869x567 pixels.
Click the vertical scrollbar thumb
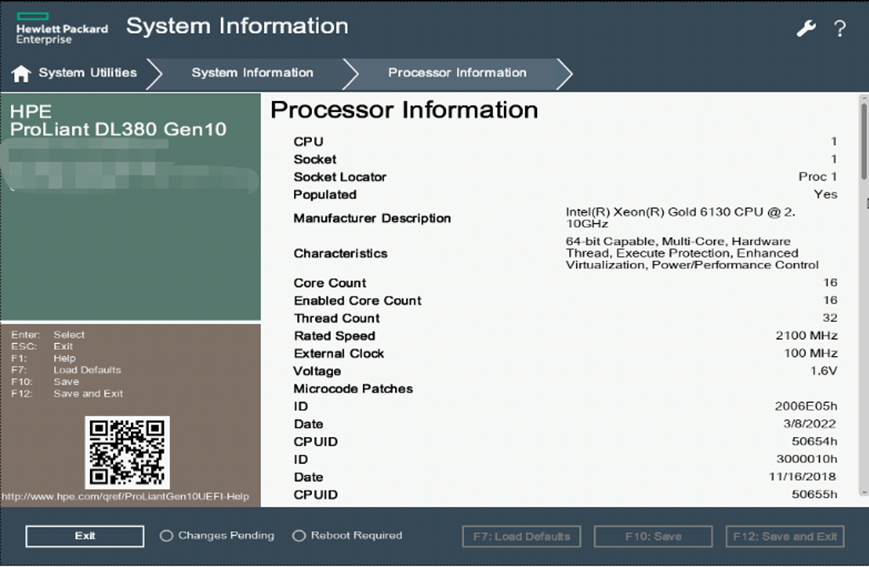863,140
